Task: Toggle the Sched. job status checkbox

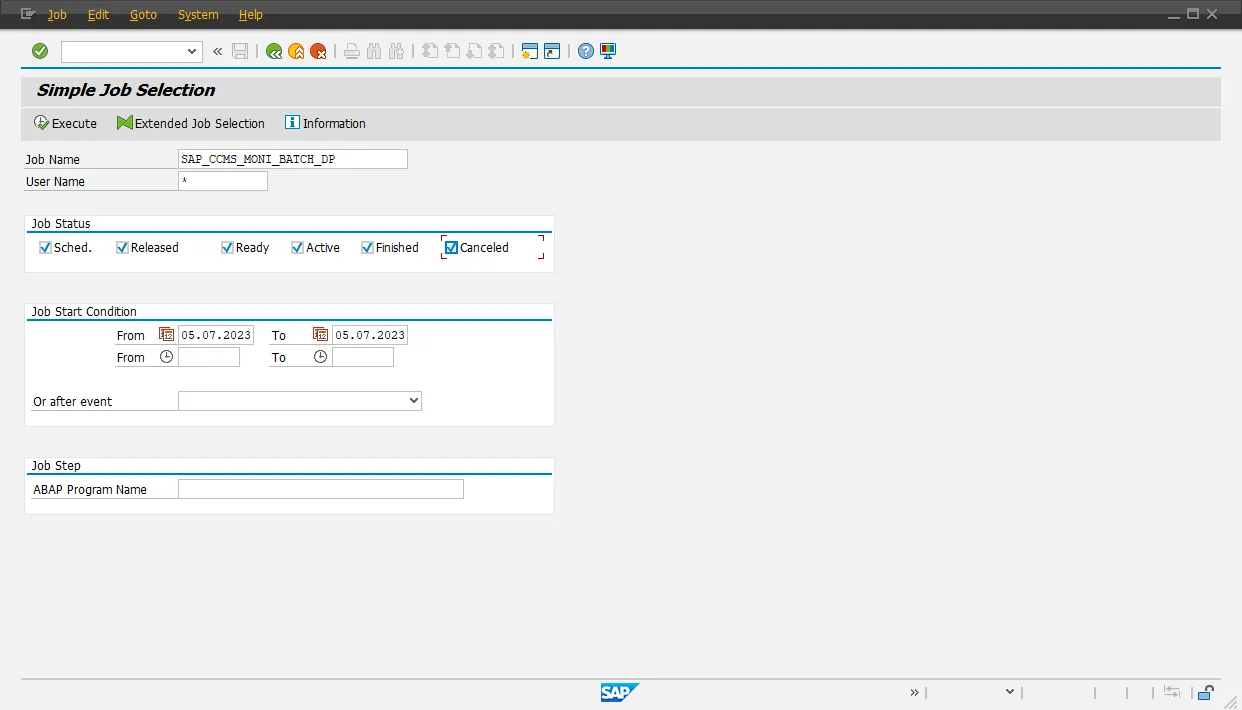Action: pos(45,248)
